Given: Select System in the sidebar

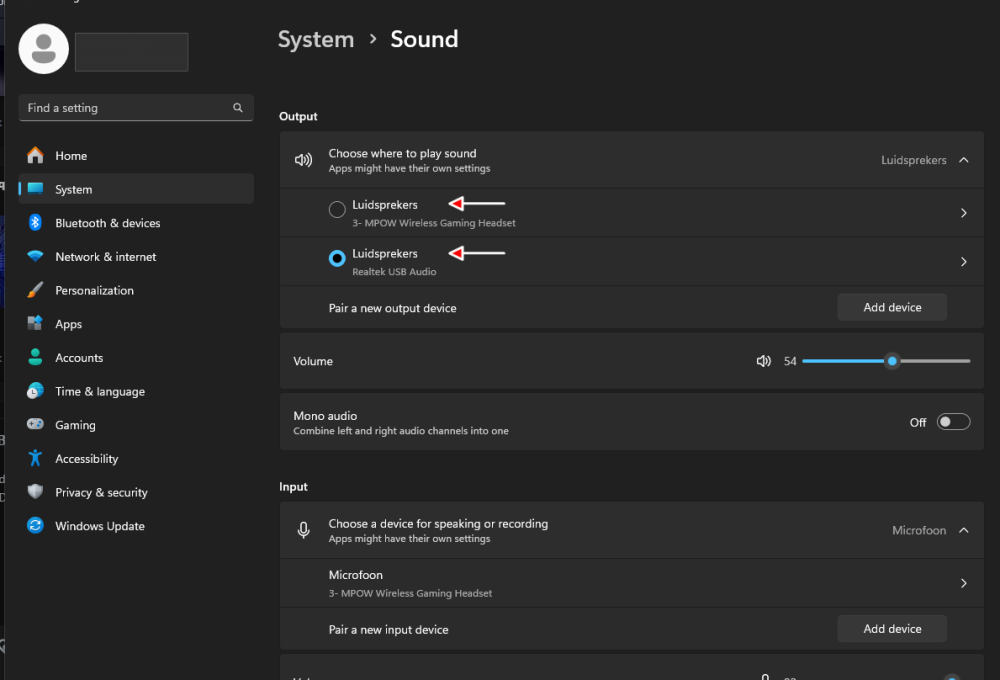Looking at the screenshot, I should pyautogui.click(x=75, y=188).
